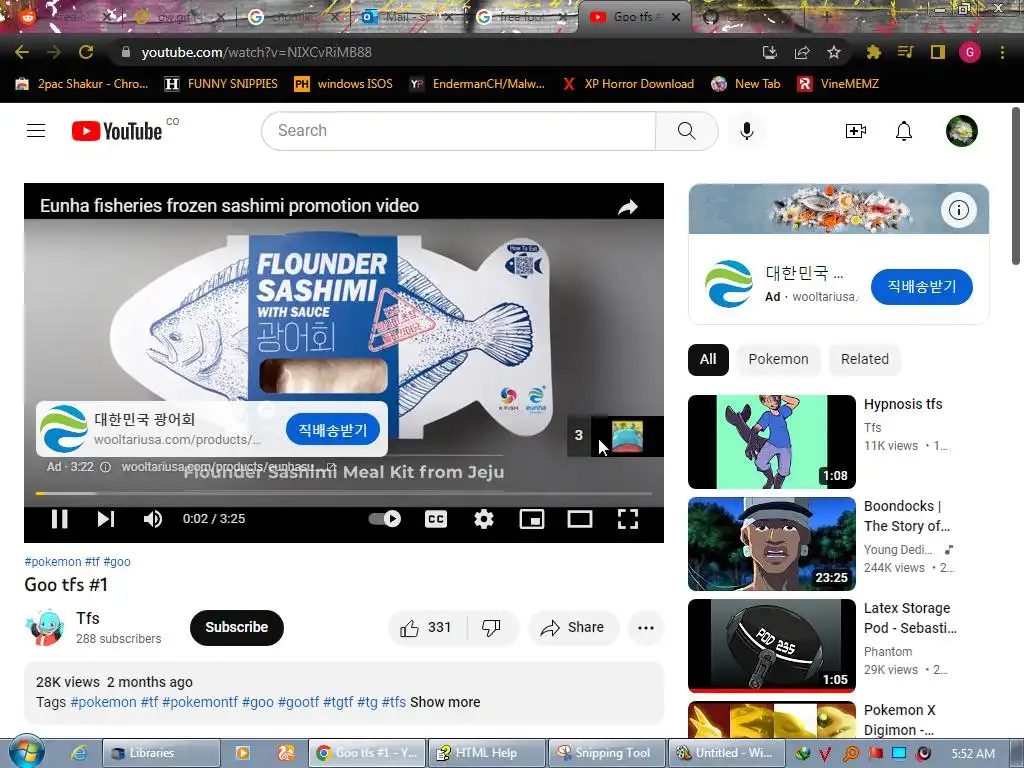Switch to miniplayer mode
Image resolution: width=1024 pixels, height=768 pixels.
pyautogui.click(x=532, y=519)
